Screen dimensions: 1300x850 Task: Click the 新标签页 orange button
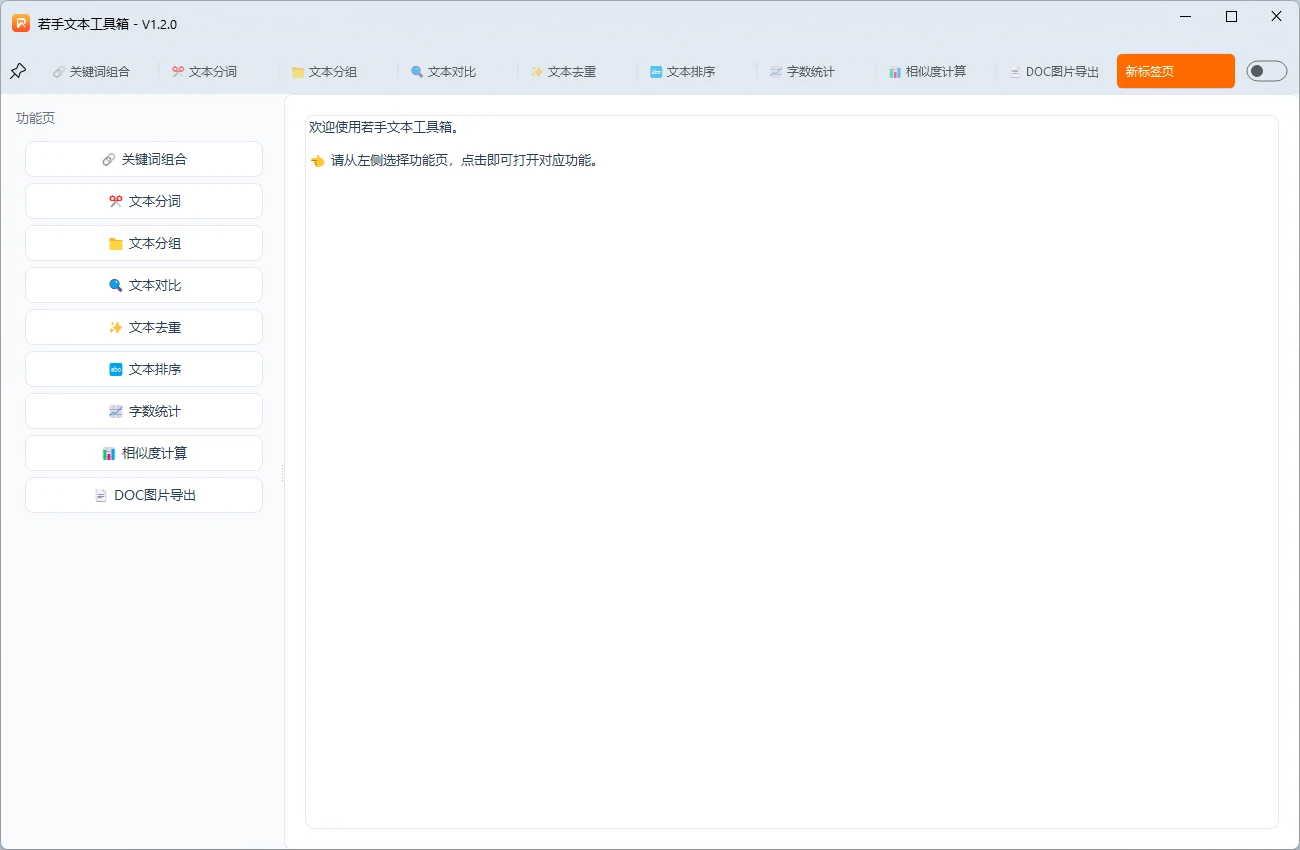tap(1175, 71)
